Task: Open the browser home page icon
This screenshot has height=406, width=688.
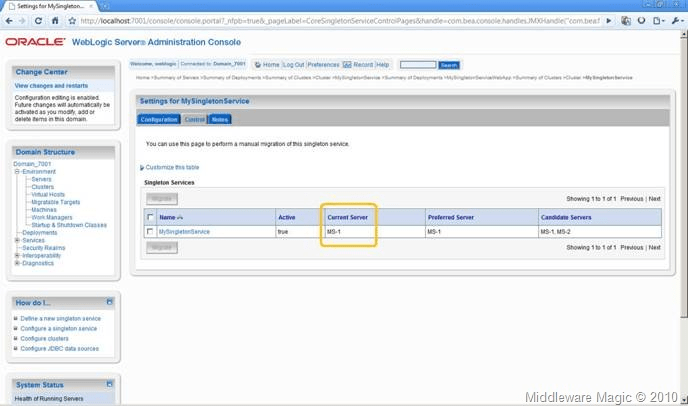Action: (x=55, y=21)
